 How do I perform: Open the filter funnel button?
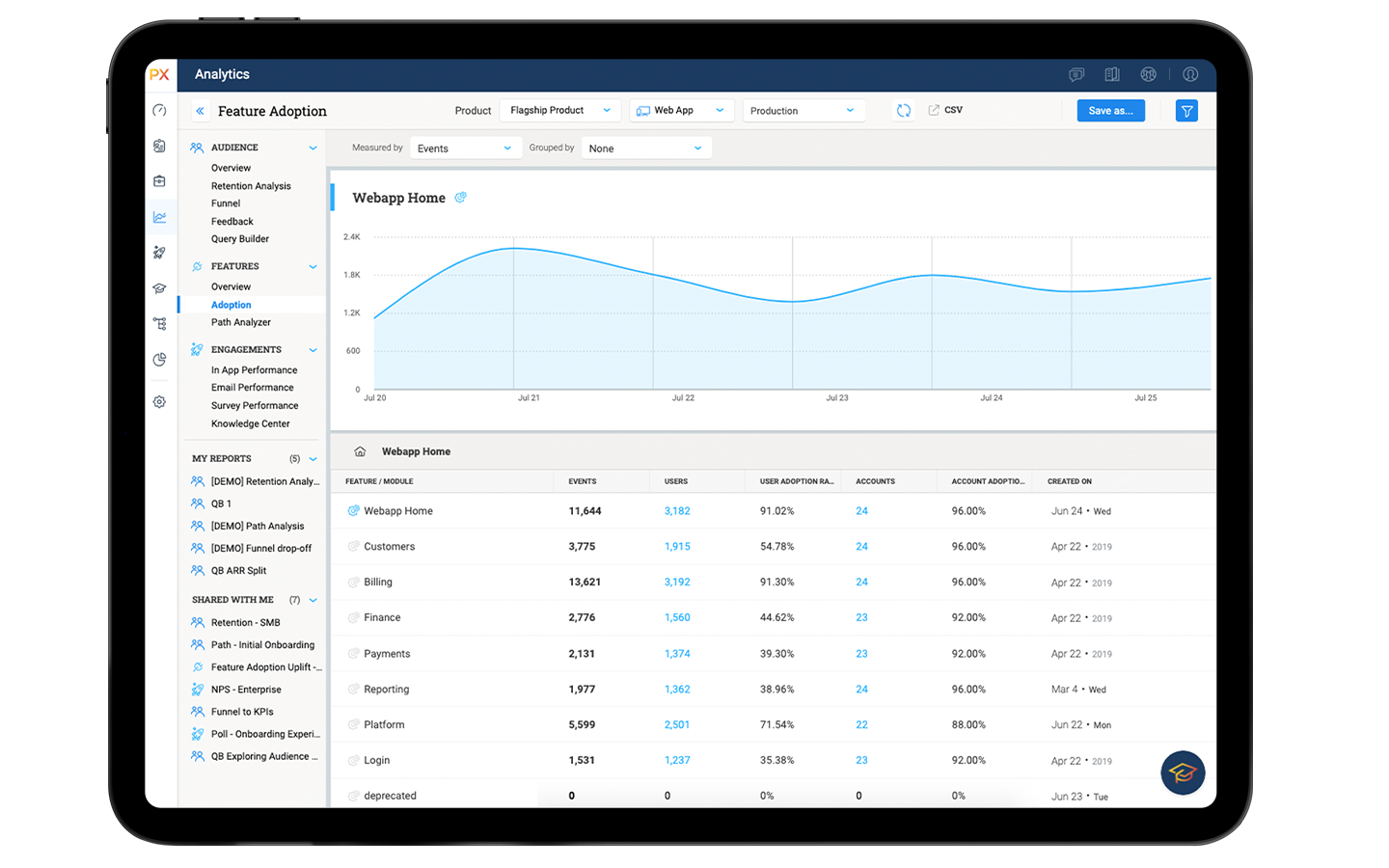point(1186,111)
